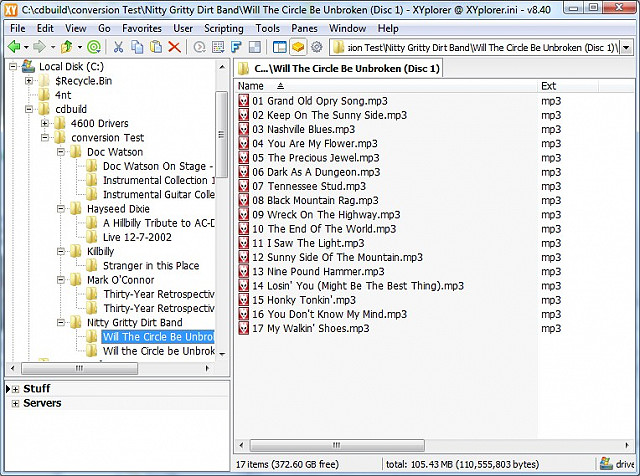Toggle the dual pane layout icon
The height and width of the screenshot is (476, 640).
(280, 47)
